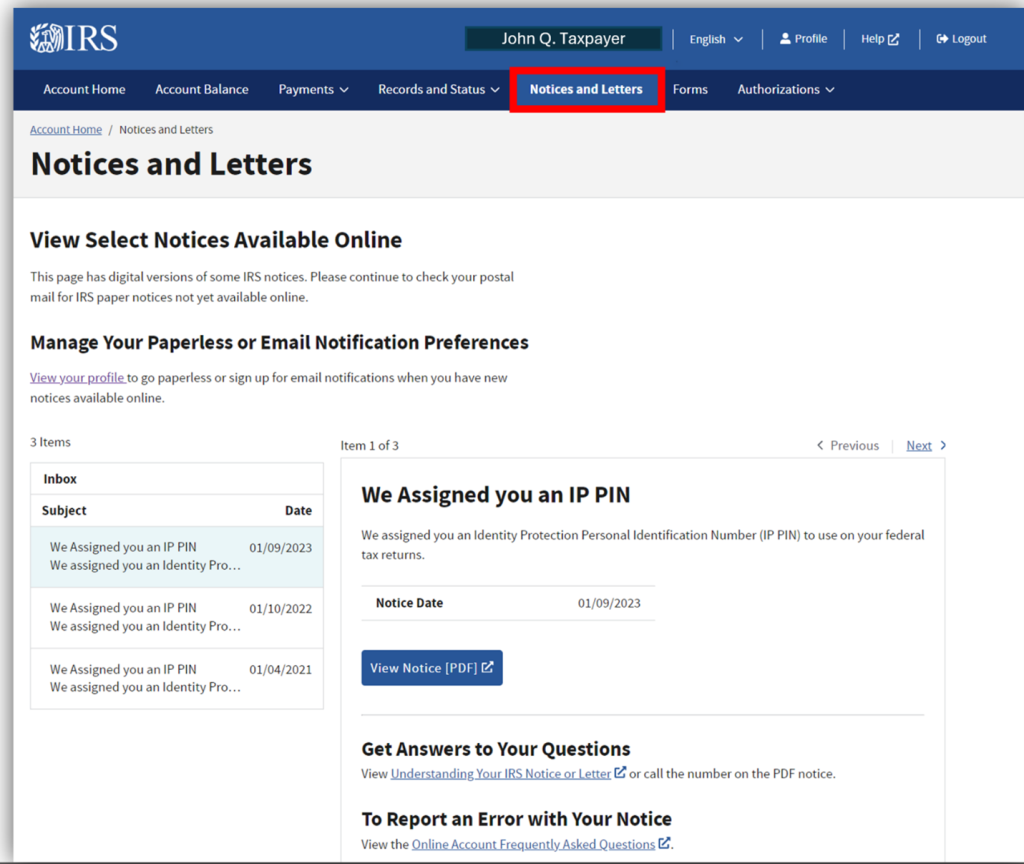Image resolution: width=1024 pixels, height=864 pixels.
Task: Open the English language dropdown
Action: click(x=716, y=39)
